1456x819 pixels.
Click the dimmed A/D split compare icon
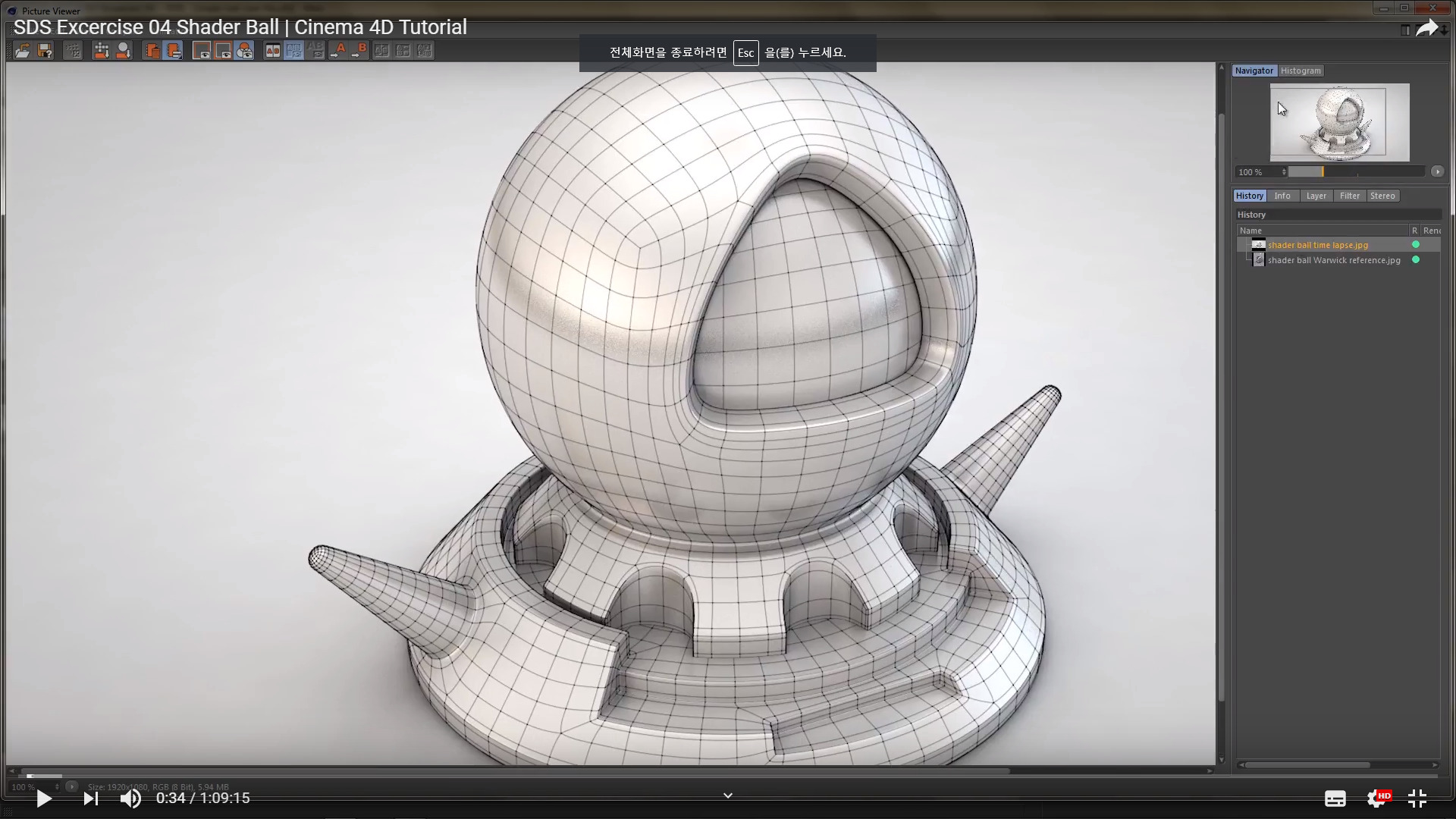(x=381, y=51)
